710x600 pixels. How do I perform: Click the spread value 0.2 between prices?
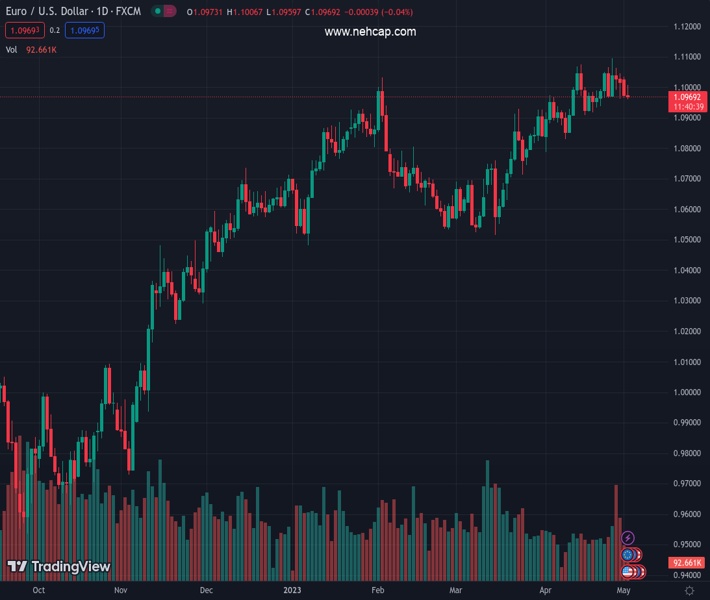(54, 30)
